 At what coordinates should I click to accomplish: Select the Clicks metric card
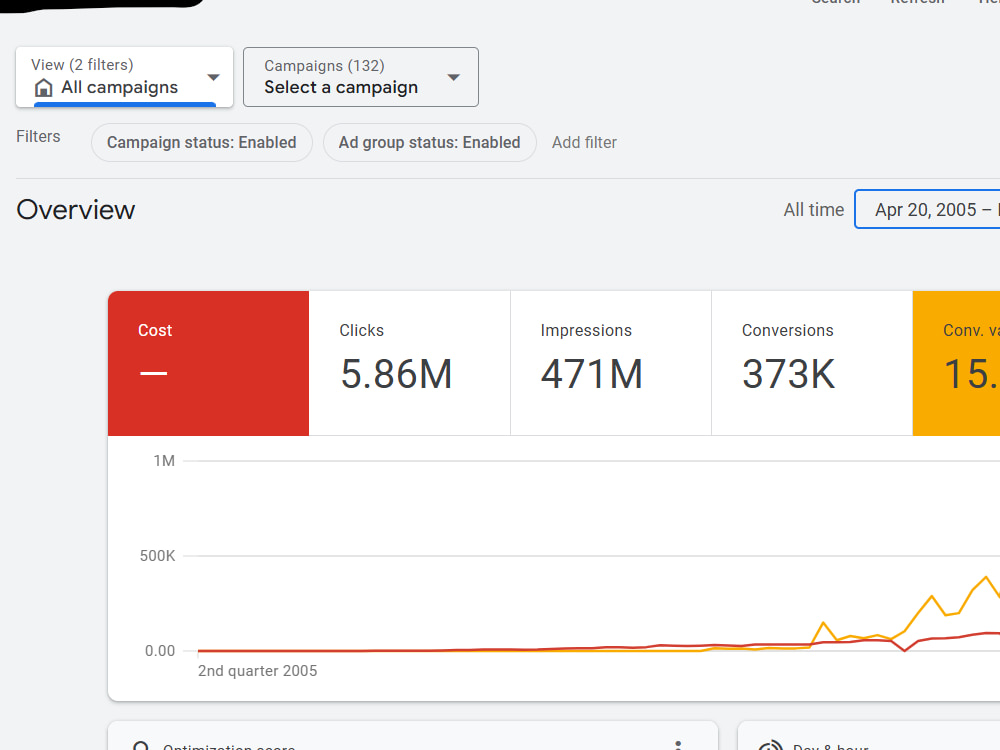409,364
